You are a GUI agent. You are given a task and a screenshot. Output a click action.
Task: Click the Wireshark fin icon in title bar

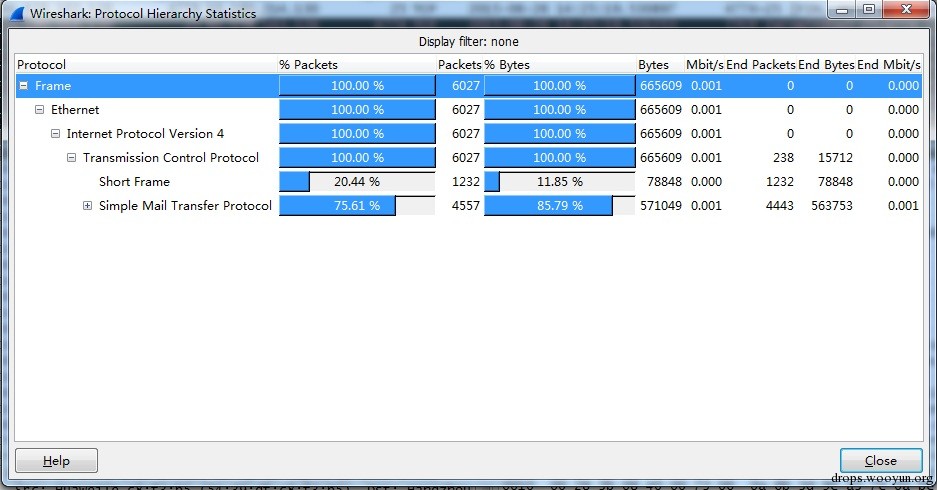17,13
